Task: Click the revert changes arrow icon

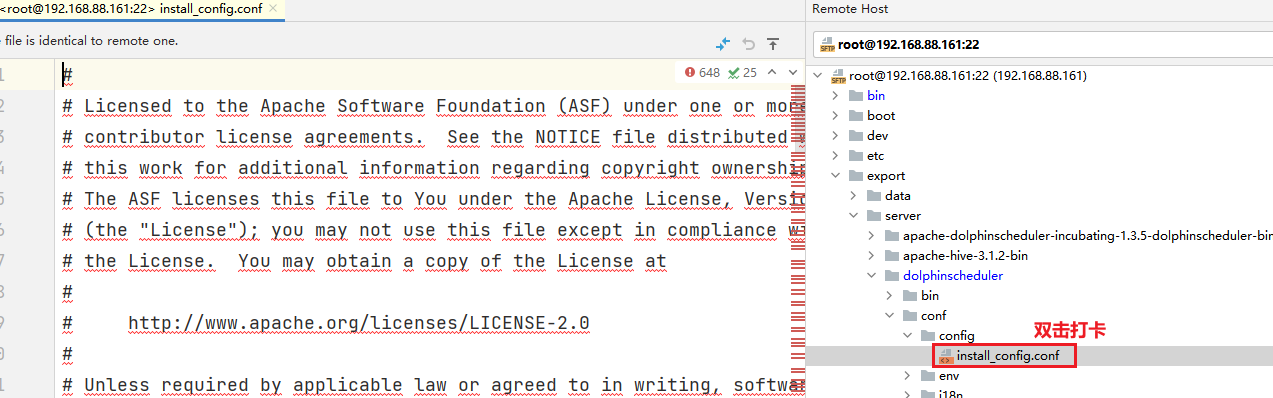Action: pyautogui.click(x=748, y=44)
